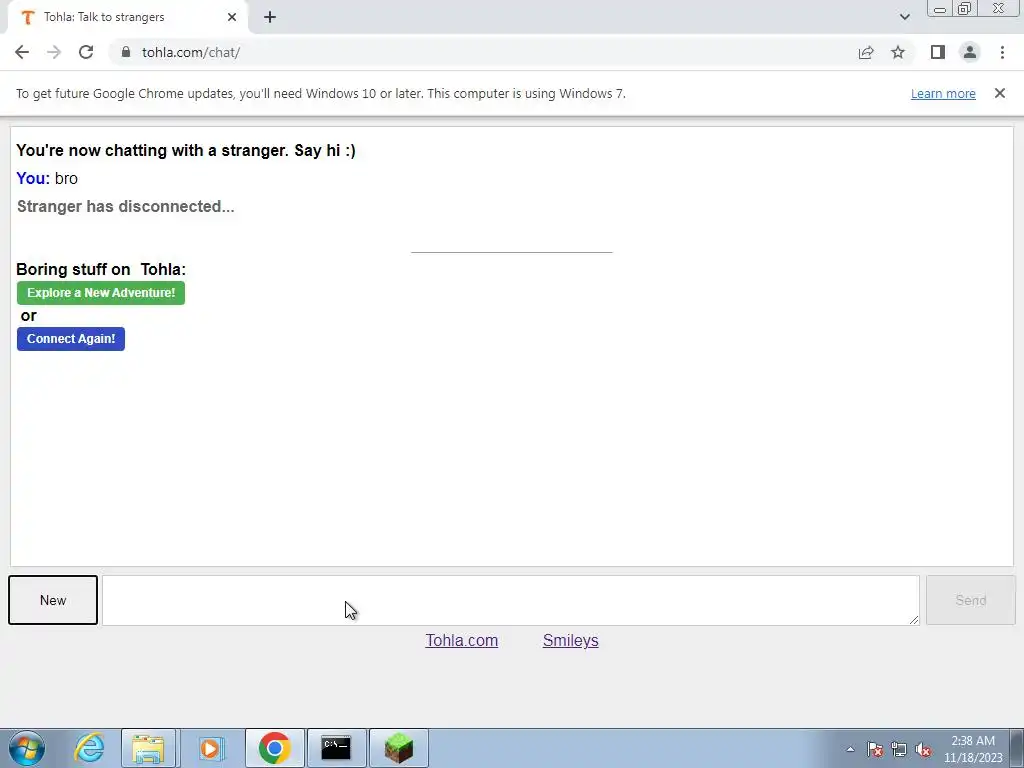
Task: Open Chrome's three-dot menu
Action: click(1002, 52)
